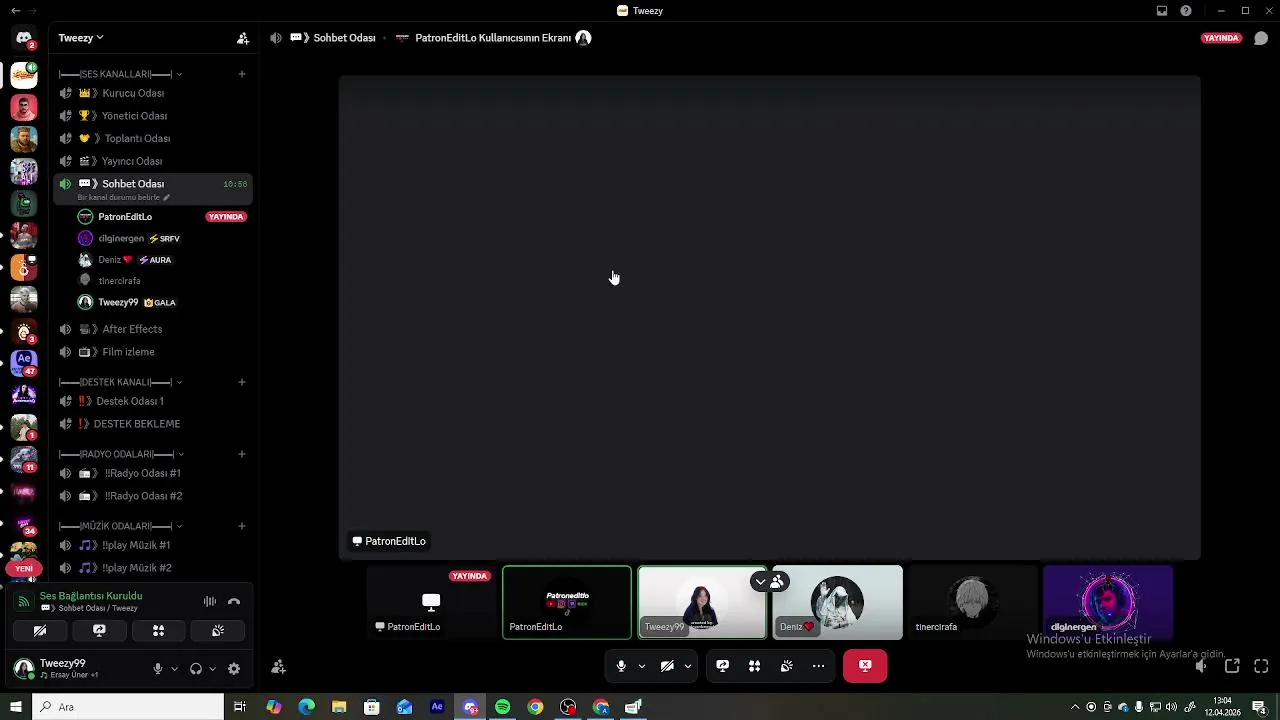Select dlginergen participant tile

(1108, 602)
